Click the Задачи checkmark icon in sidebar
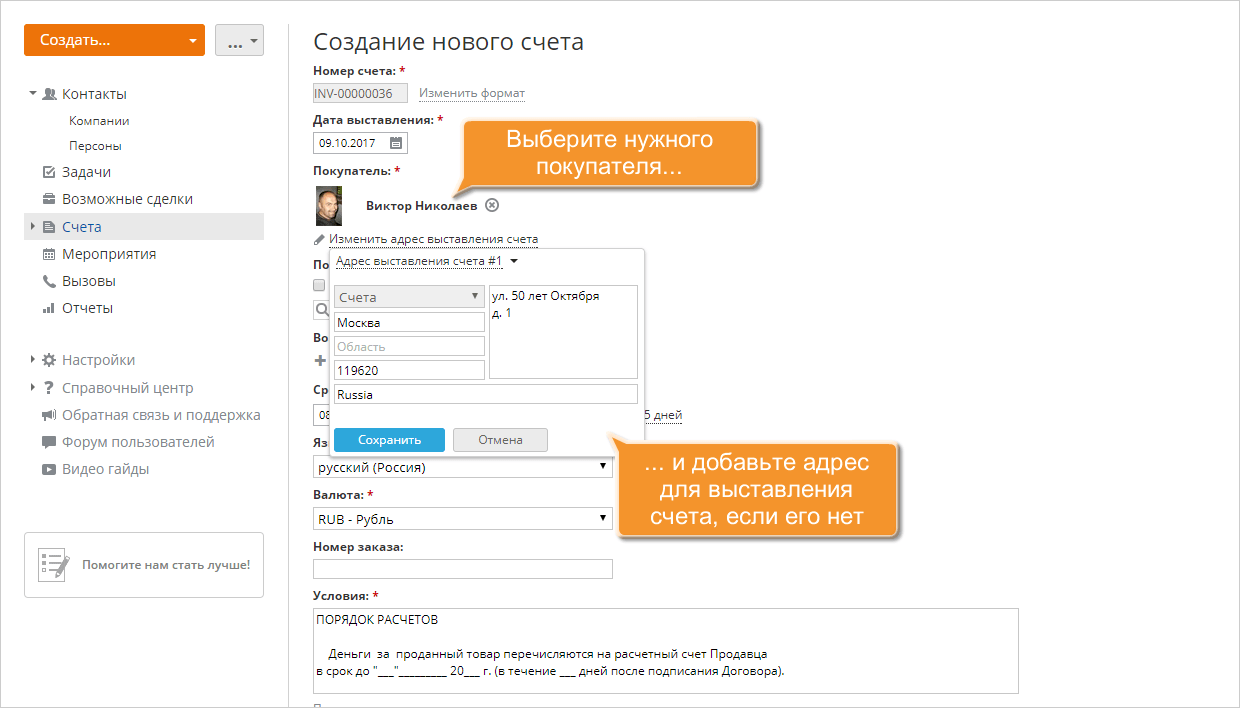Viewport: 1240px width, 708px height. click(49, 172)
